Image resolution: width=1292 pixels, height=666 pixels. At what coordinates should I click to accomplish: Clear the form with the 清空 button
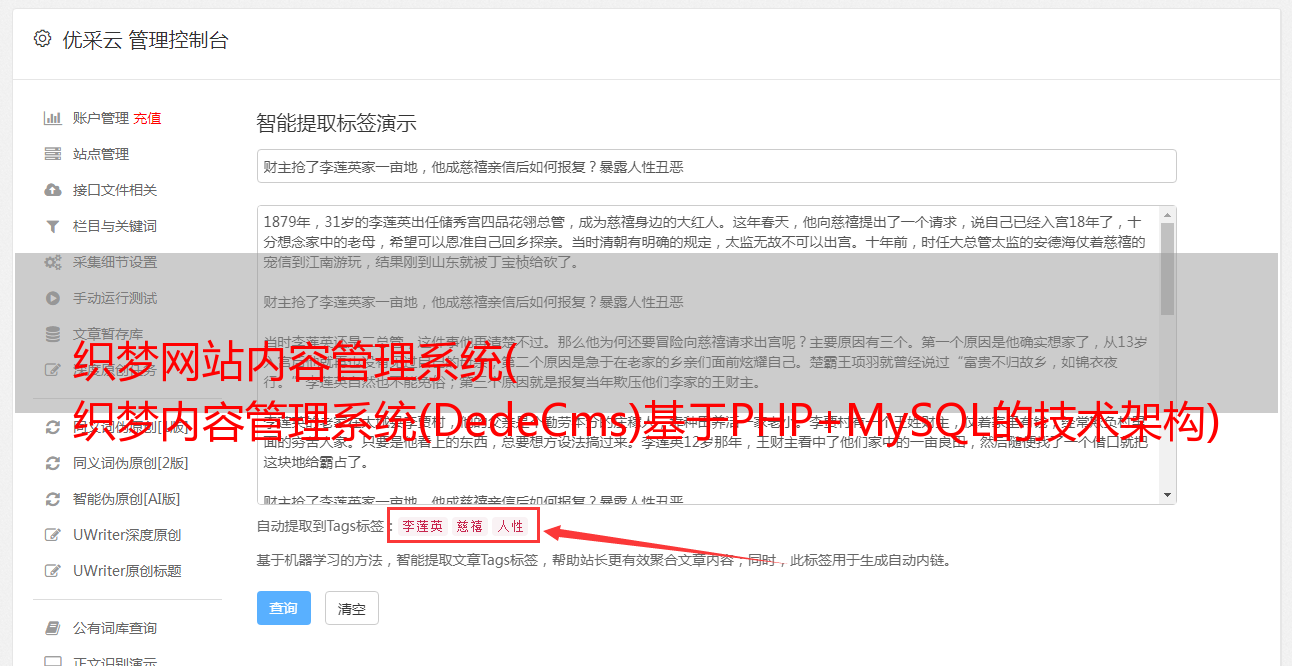point(352,608)
